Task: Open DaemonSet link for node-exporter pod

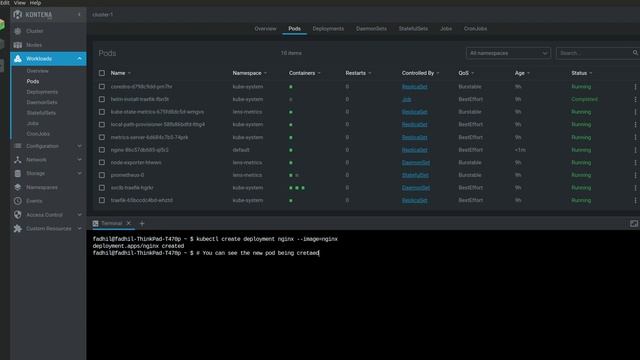Action: point(416,162)
